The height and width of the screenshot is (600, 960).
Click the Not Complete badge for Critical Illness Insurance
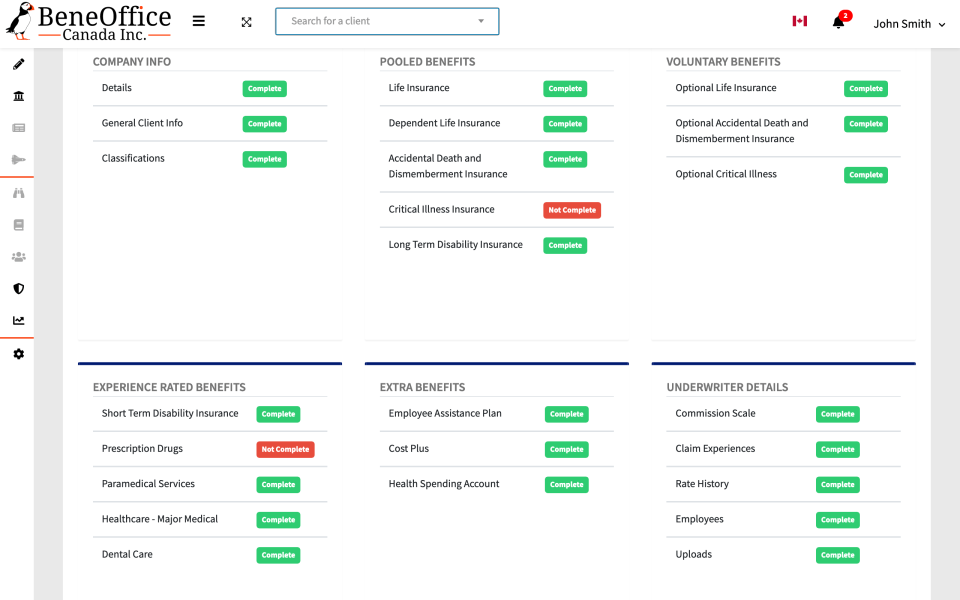pyautogui.click(x=571, y=210)
